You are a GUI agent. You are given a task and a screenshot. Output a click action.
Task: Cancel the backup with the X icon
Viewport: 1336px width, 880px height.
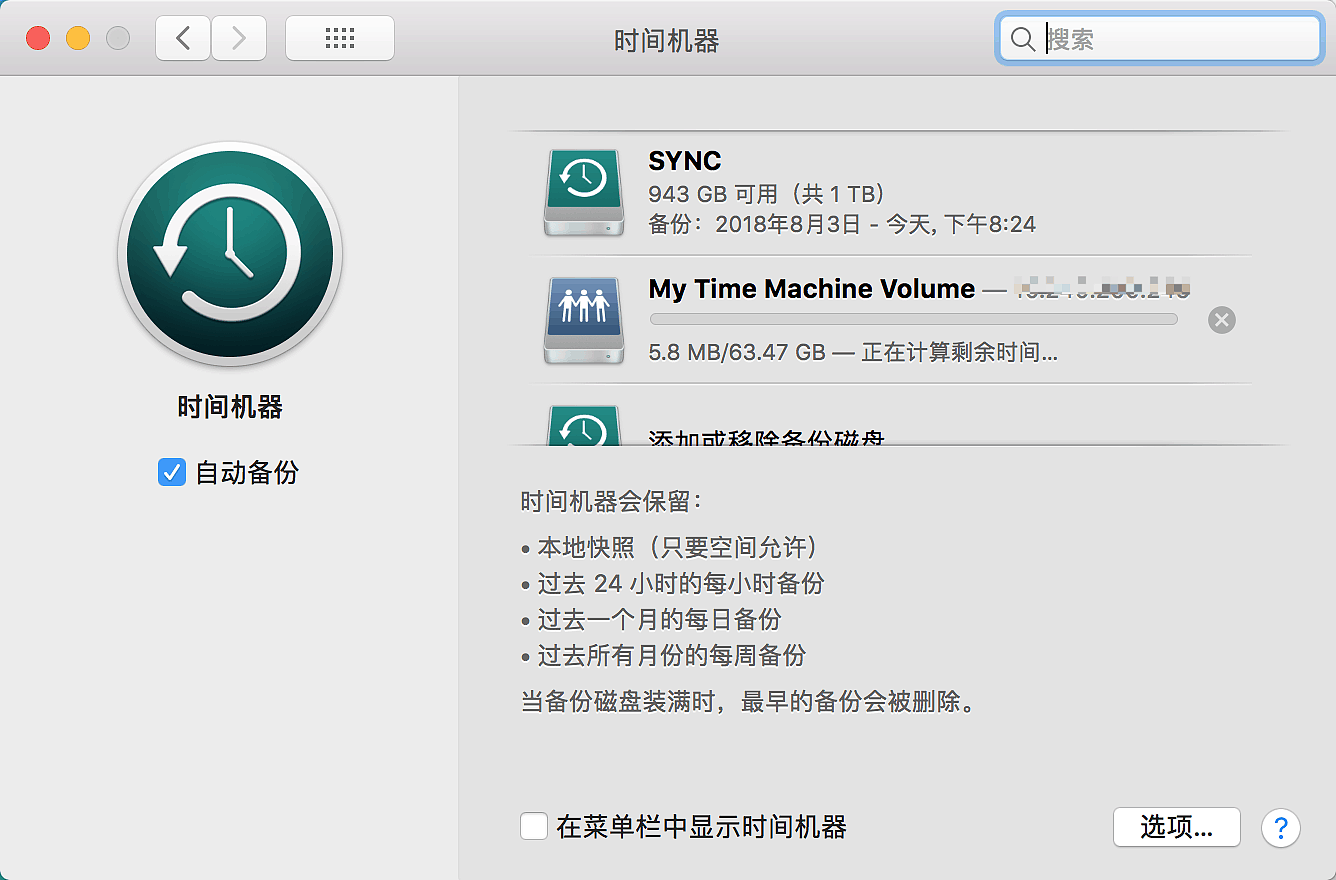(1221, 320)
